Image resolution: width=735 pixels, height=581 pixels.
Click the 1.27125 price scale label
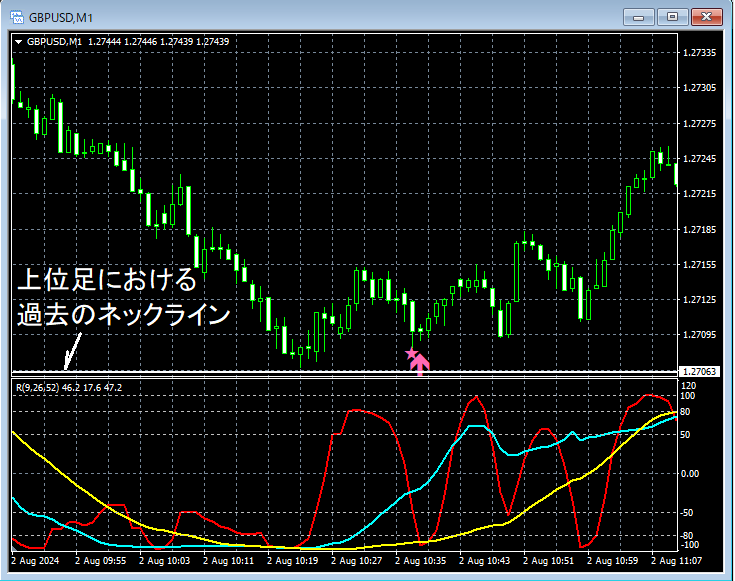click(x=700, y=300)
